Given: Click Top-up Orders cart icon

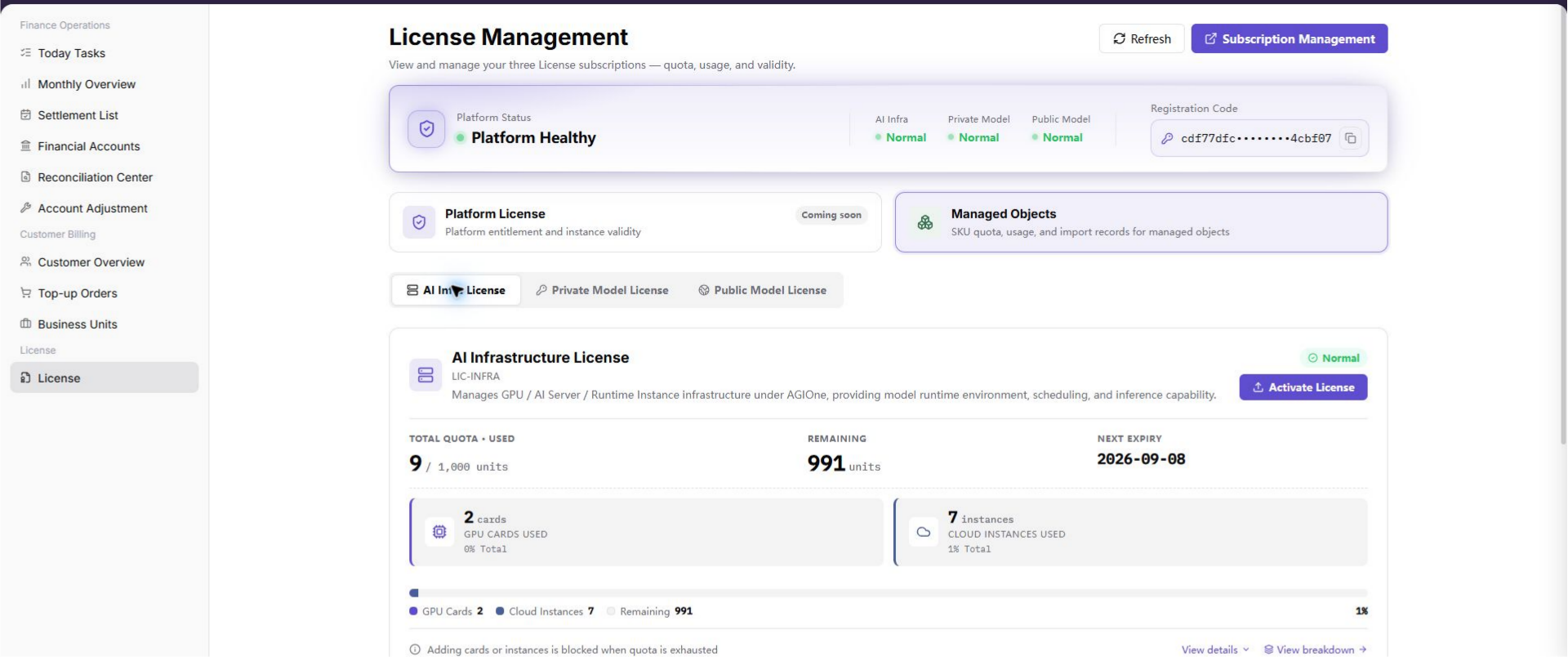Looking at the screenshot, I should [x=25, y=293].
